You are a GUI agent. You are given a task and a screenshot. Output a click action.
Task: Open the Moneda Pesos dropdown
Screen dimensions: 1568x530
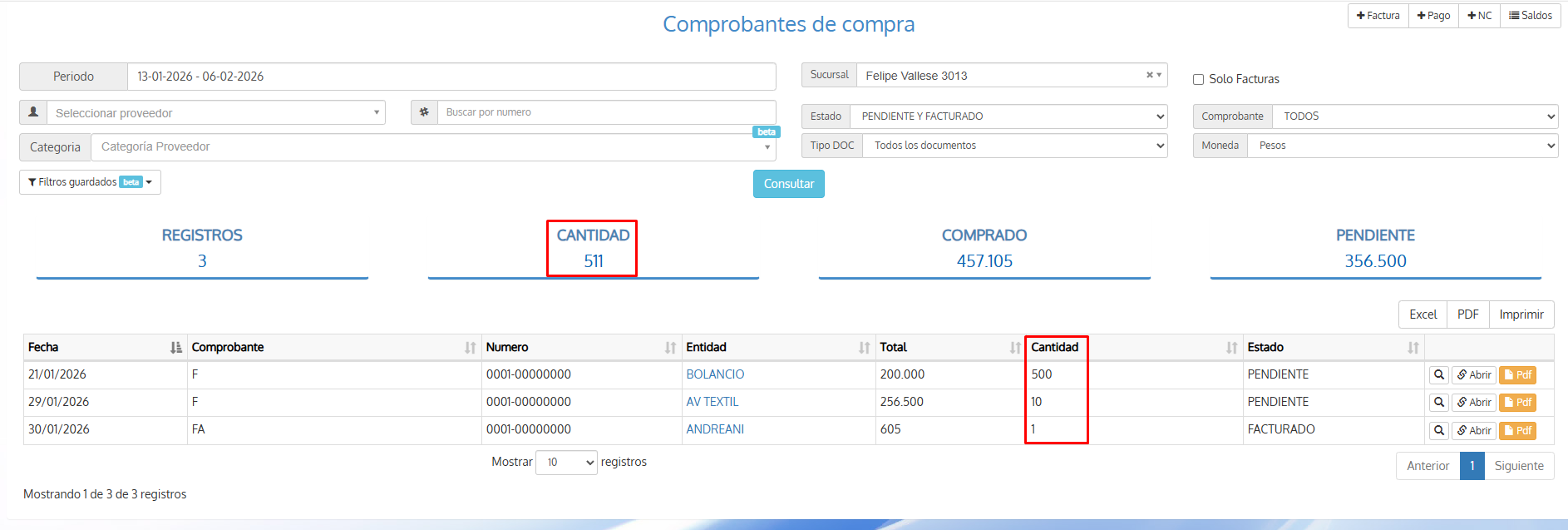tap(1403, 146)
